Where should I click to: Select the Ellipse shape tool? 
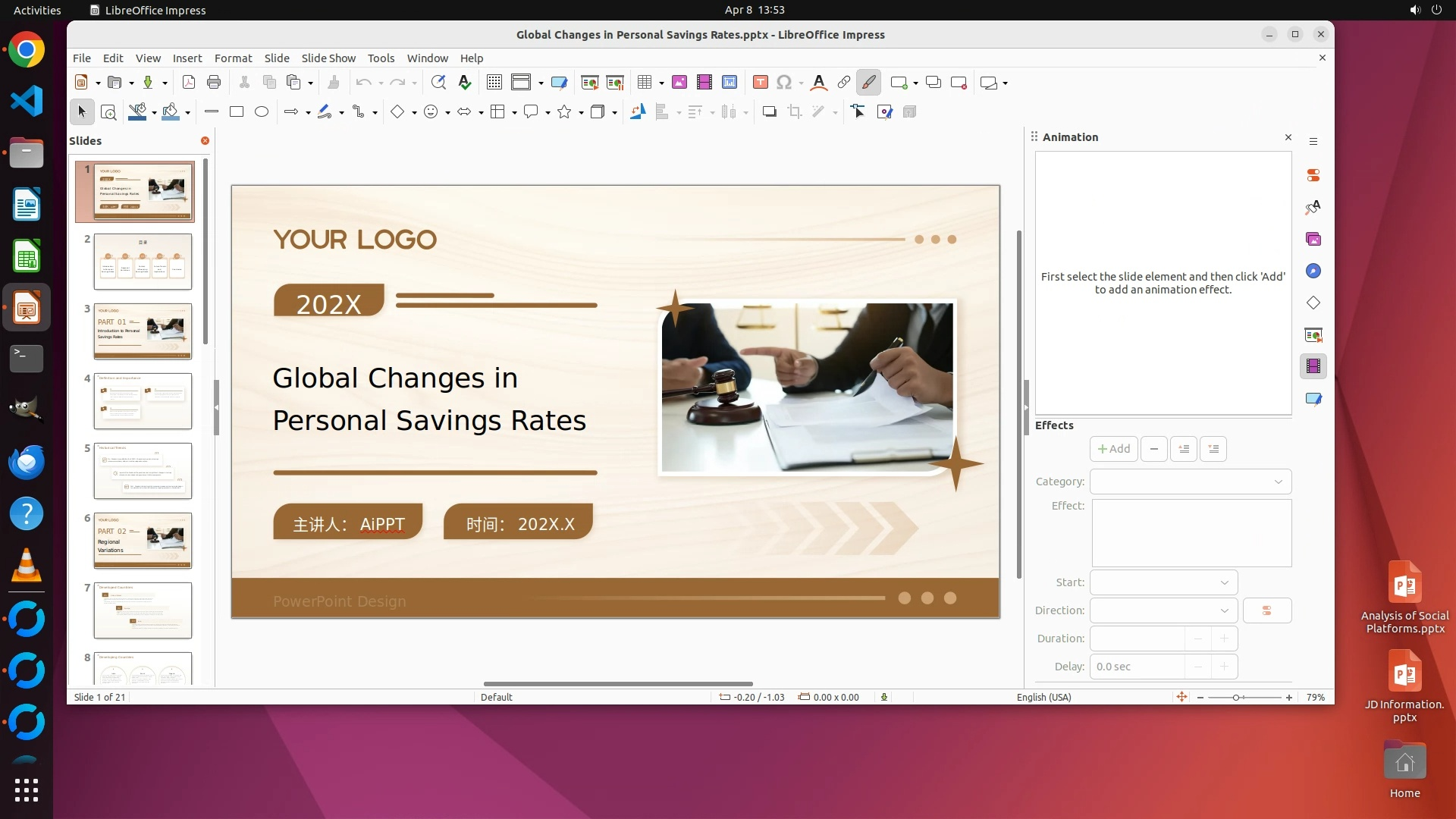(x=262, y=112)
